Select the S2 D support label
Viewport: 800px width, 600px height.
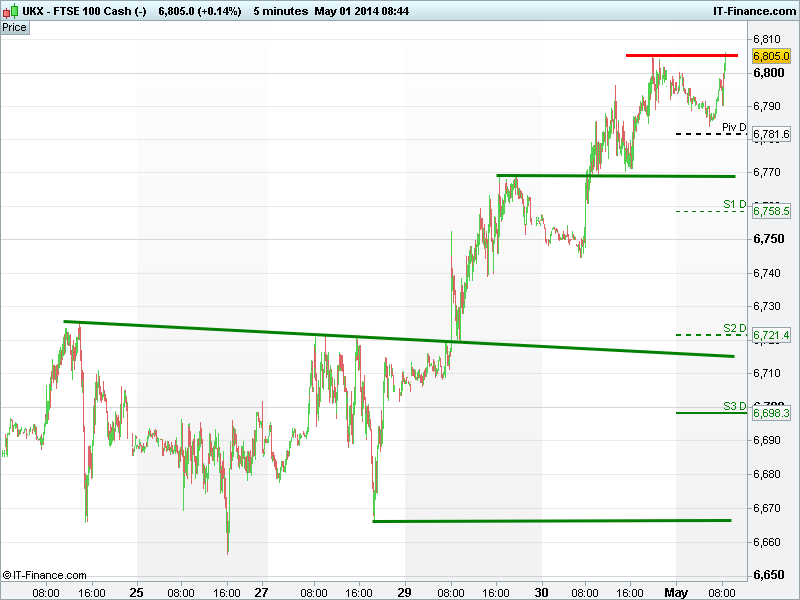pyautogui.click(x=735, y=328)
